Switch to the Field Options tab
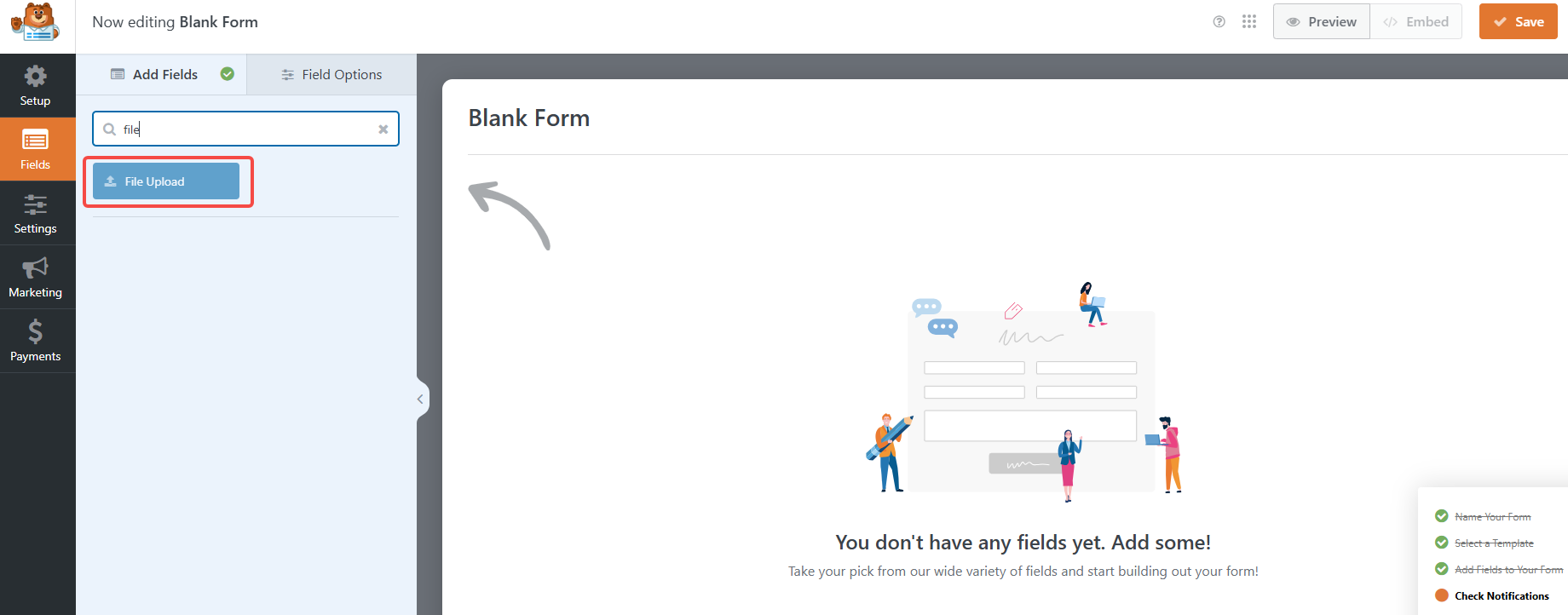 tap(332, 75)
